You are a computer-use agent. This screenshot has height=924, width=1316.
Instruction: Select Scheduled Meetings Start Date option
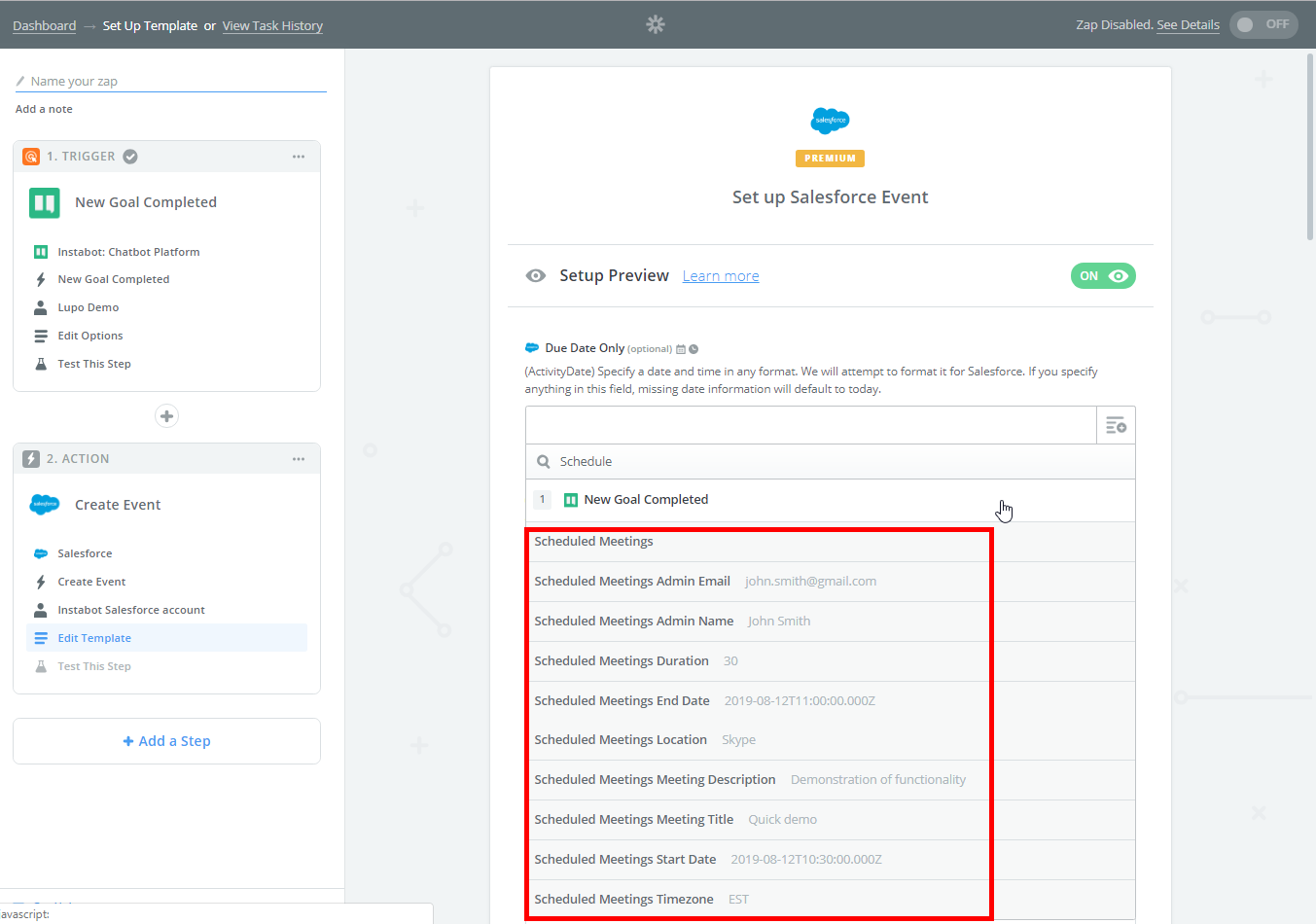pyautogui.click(x=831, y=860)
